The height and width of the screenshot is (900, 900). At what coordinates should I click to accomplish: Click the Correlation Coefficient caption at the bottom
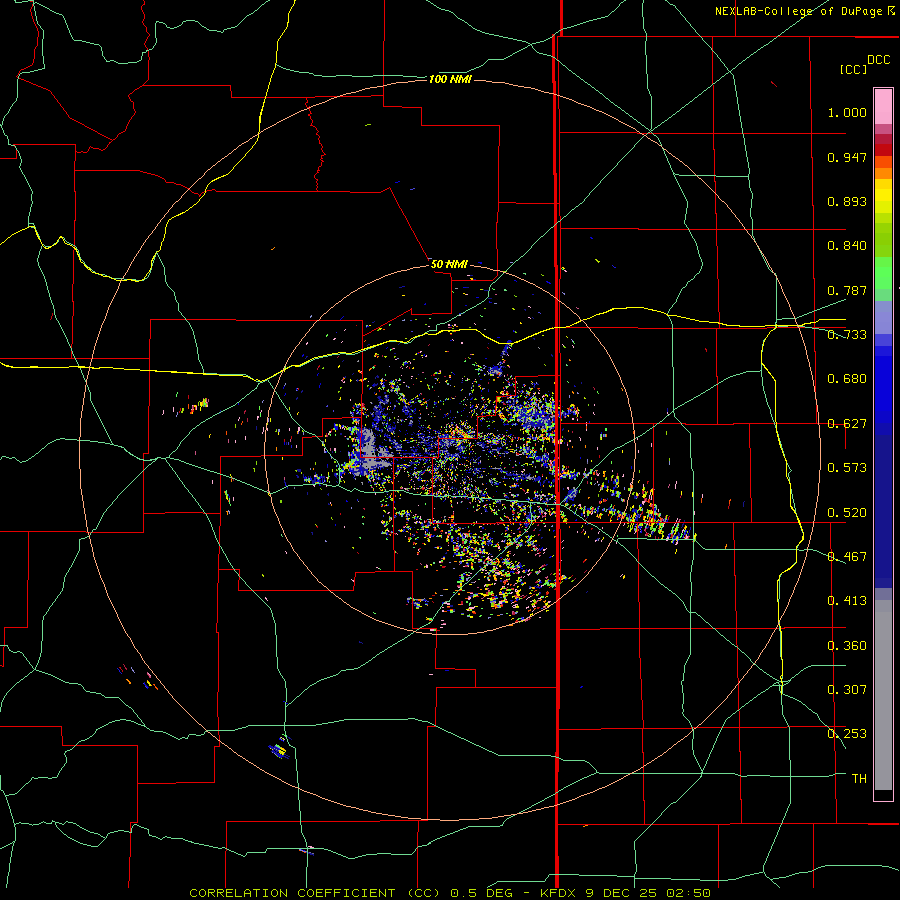pos(450,893)
